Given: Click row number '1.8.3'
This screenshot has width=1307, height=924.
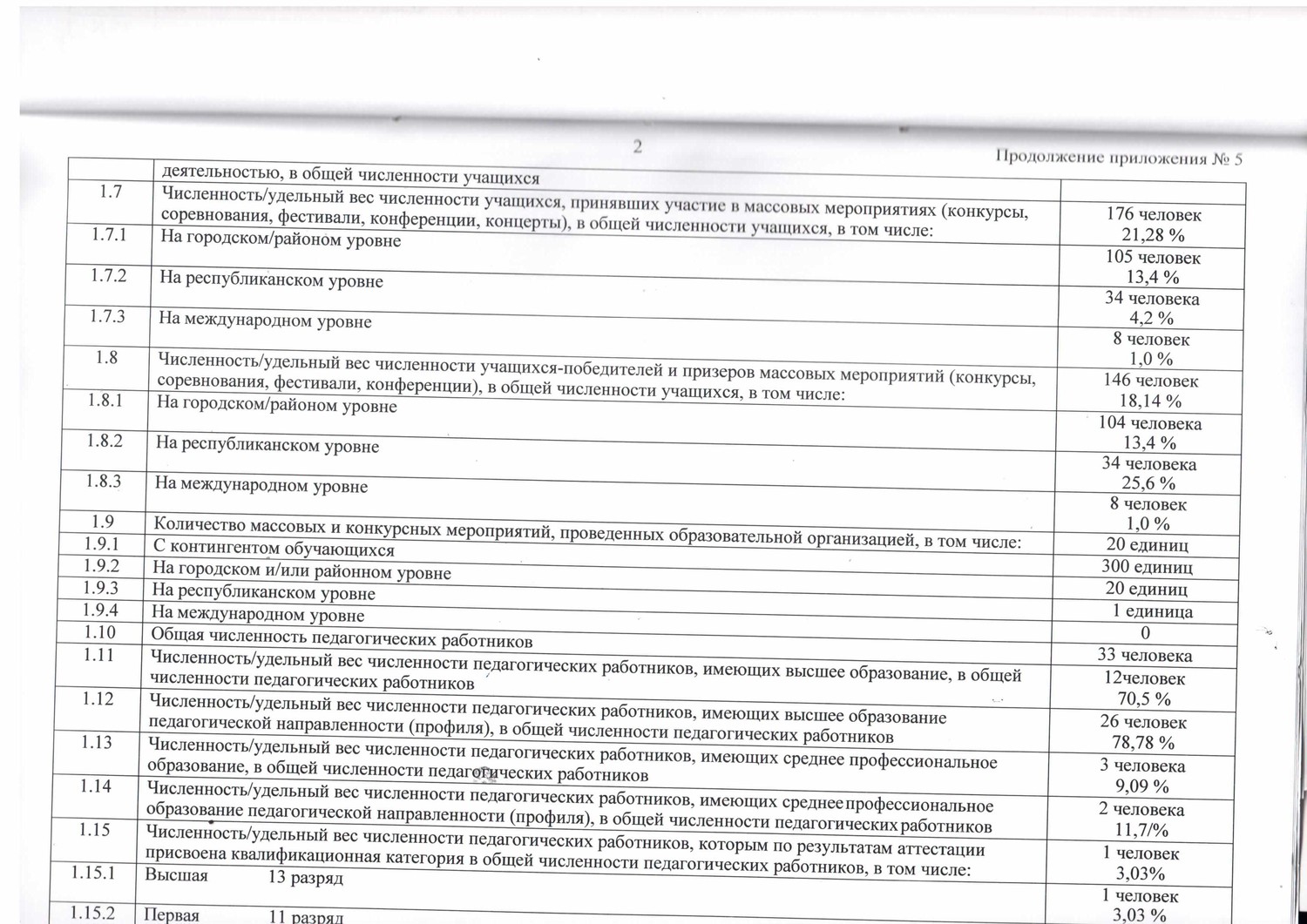Looking at the screenshot, I should point(104,481).
